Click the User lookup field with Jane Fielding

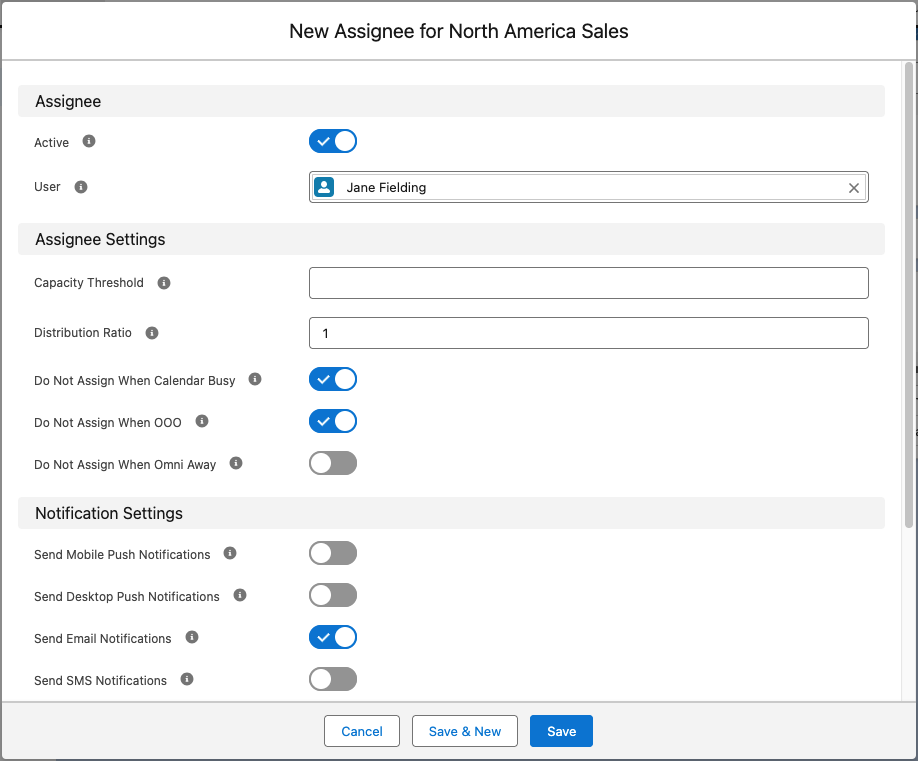588,187
